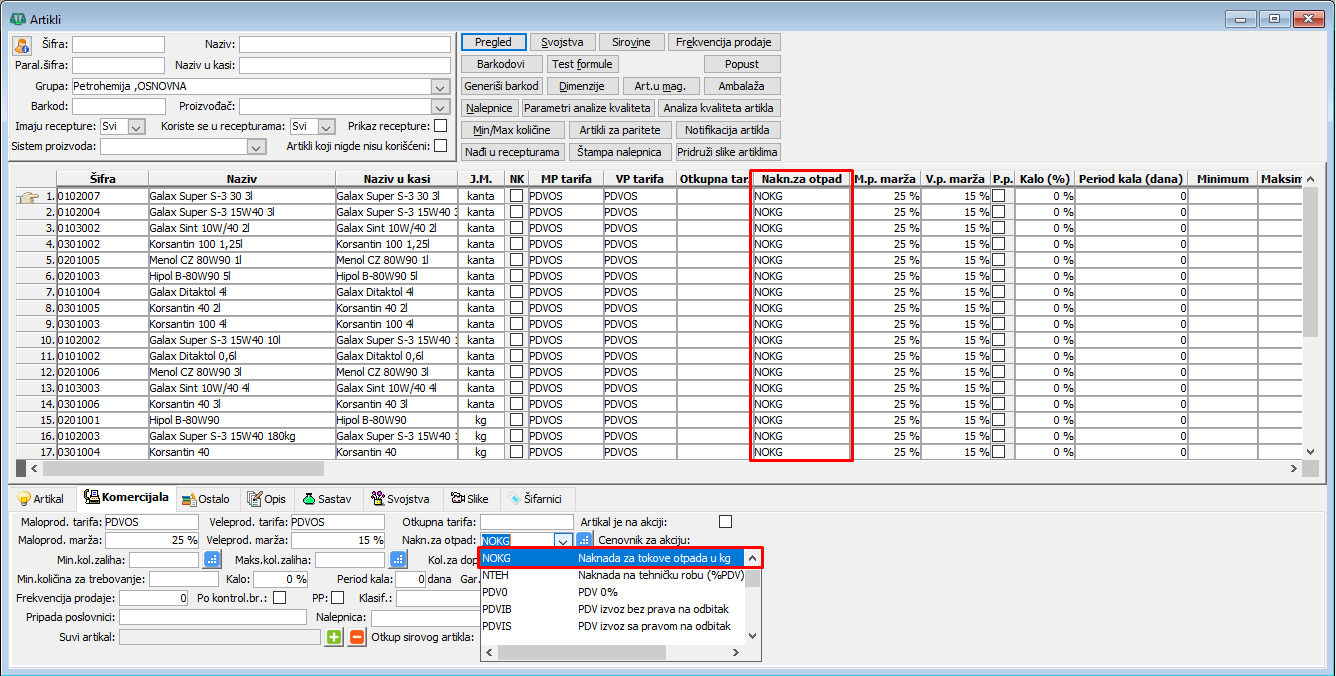Open the Opis tab
1336x676 pixels.
267,499
